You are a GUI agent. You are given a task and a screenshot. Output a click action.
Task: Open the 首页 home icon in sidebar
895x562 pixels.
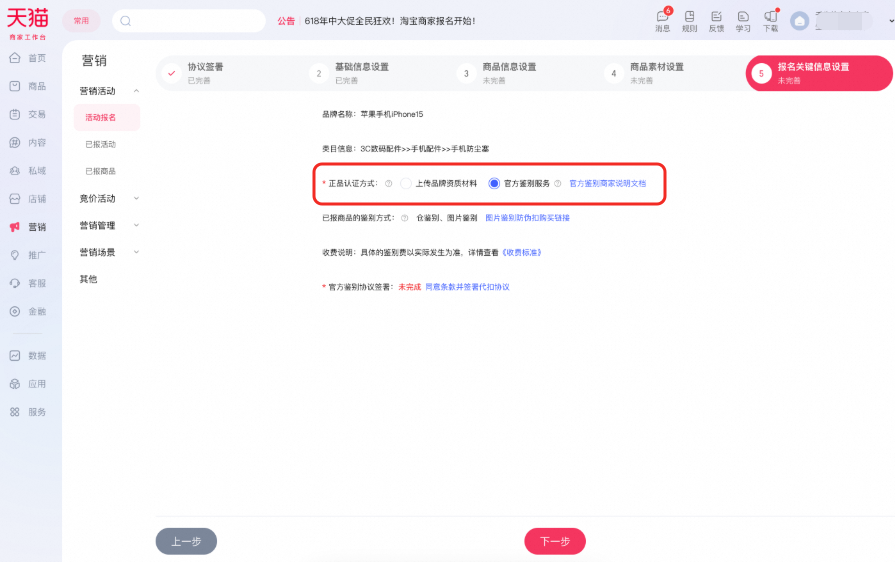15,58
